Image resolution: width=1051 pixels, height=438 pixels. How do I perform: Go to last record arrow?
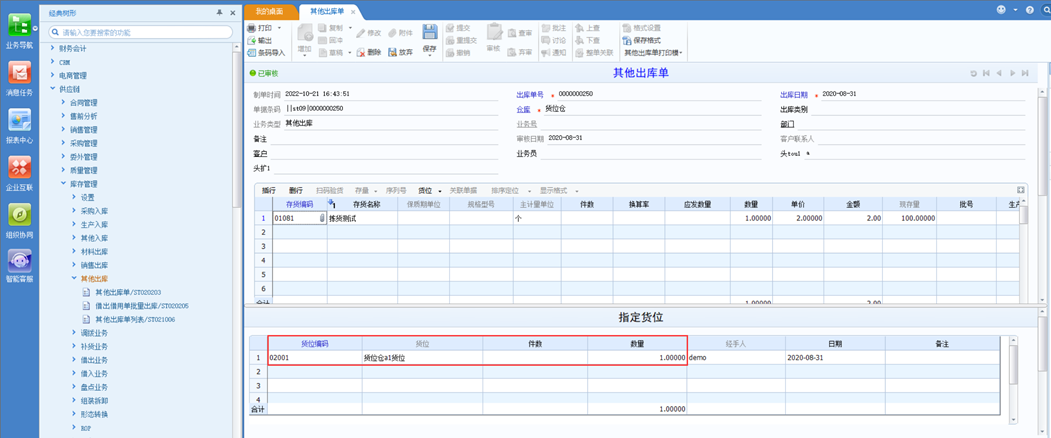(1025, 72)
